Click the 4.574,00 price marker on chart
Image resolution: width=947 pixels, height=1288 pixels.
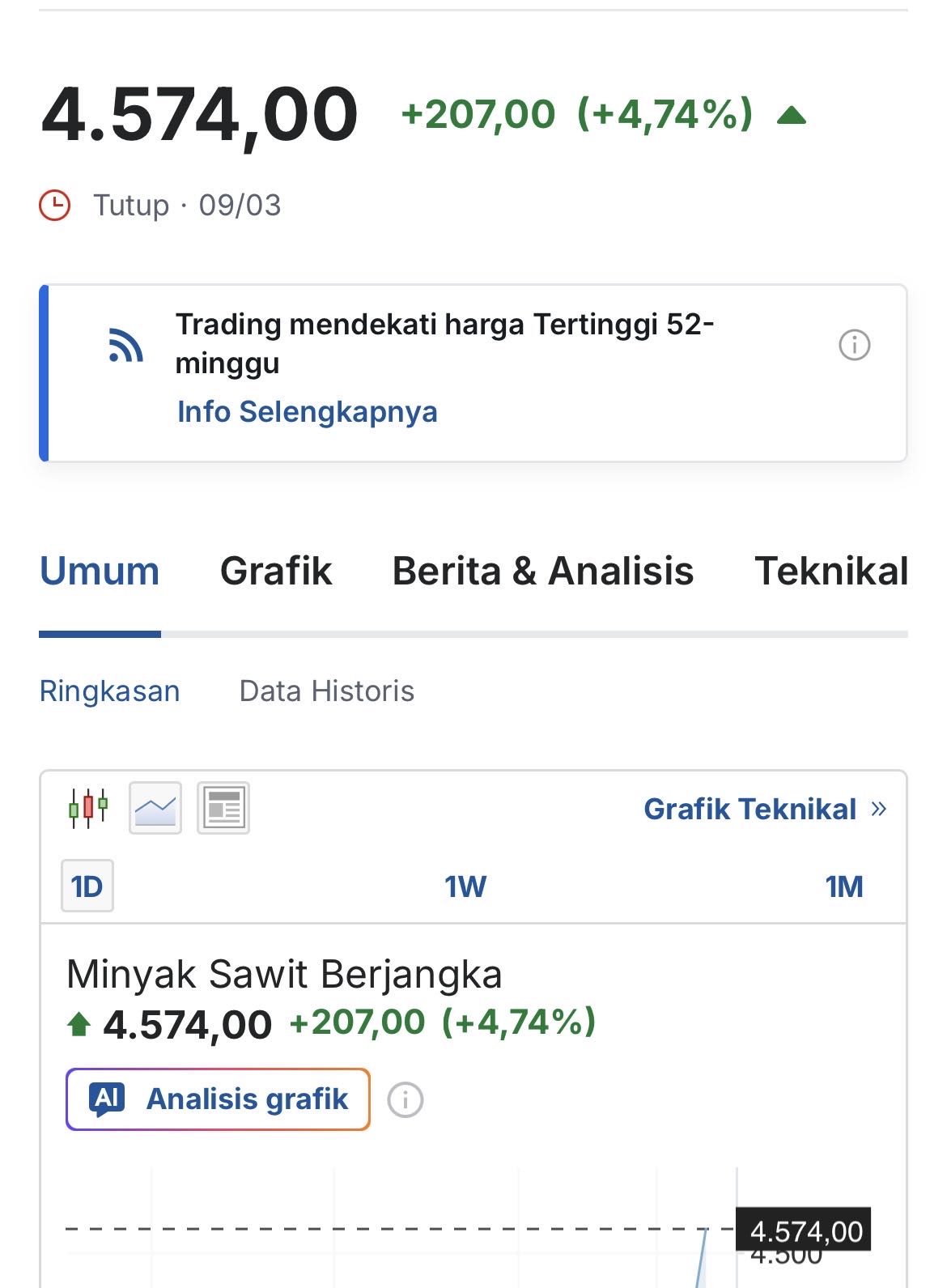(805, 1231)
